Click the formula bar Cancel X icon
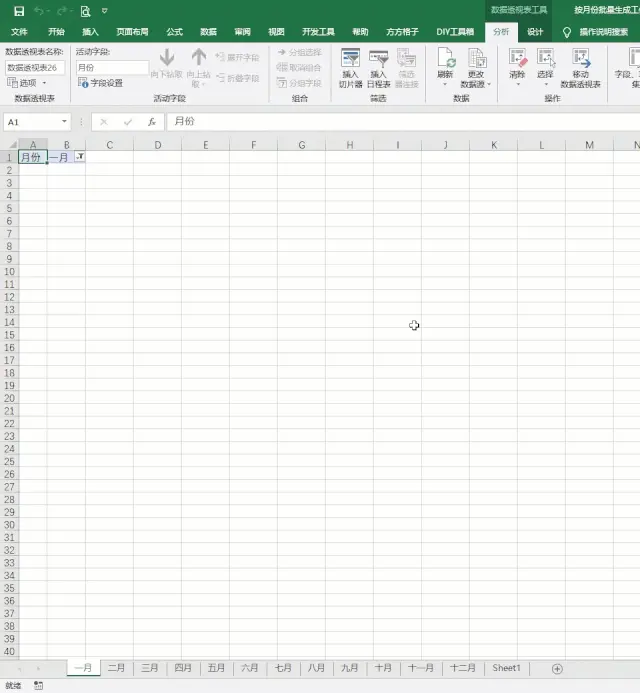Image resolution: width=640 pixels, height=693 pixels. pos(104,122)
